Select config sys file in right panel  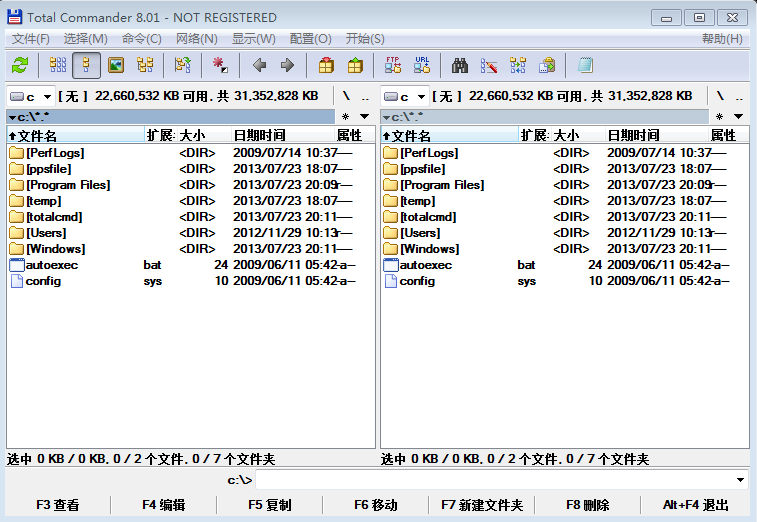(565, 281)
